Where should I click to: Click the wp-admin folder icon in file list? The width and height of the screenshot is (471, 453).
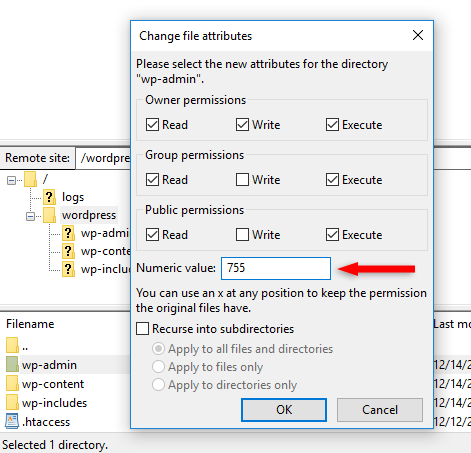(12, 364)
